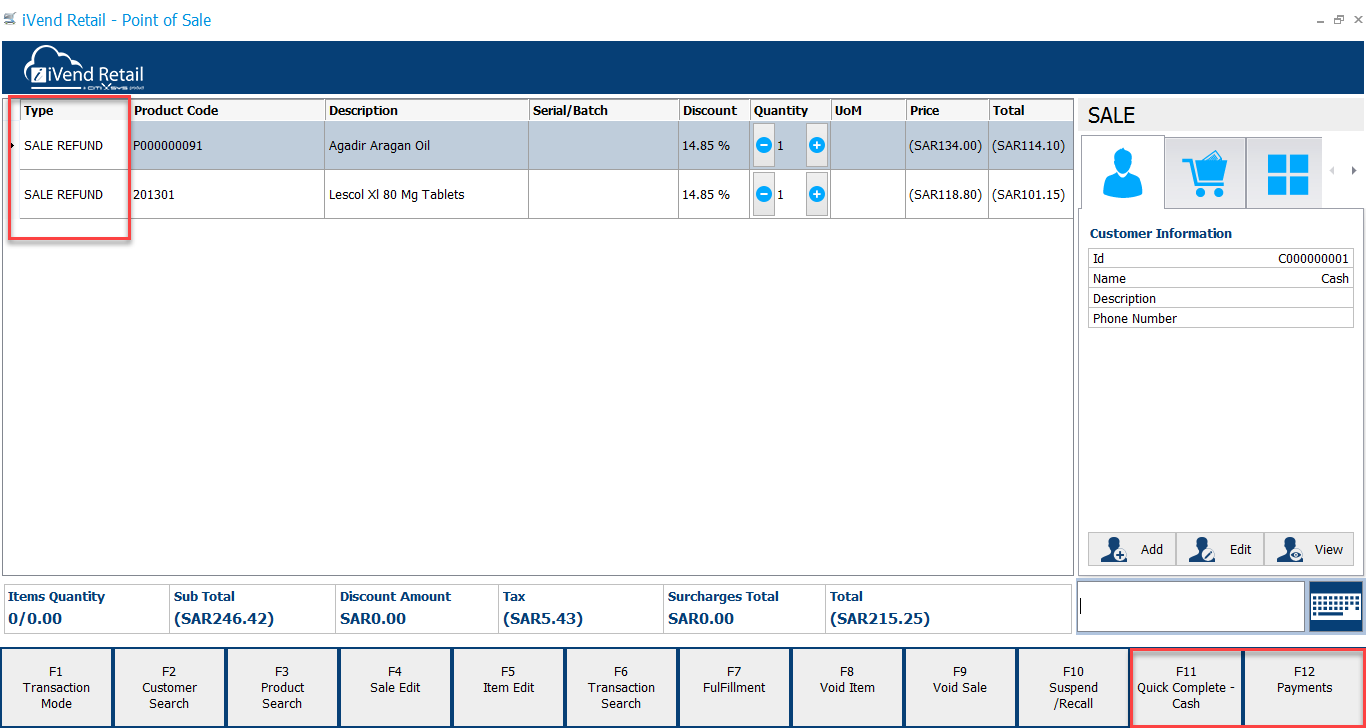Select the (SAR101.15) total cell
1366x728 pixels.
coord(1031,194)
